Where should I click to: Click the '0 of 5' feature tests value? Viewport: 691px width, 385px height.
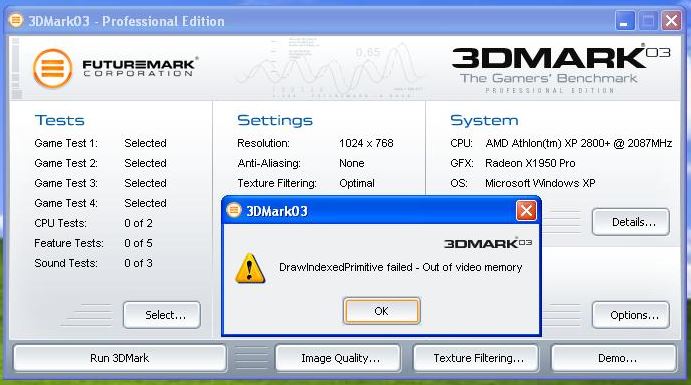click(138, 243)
